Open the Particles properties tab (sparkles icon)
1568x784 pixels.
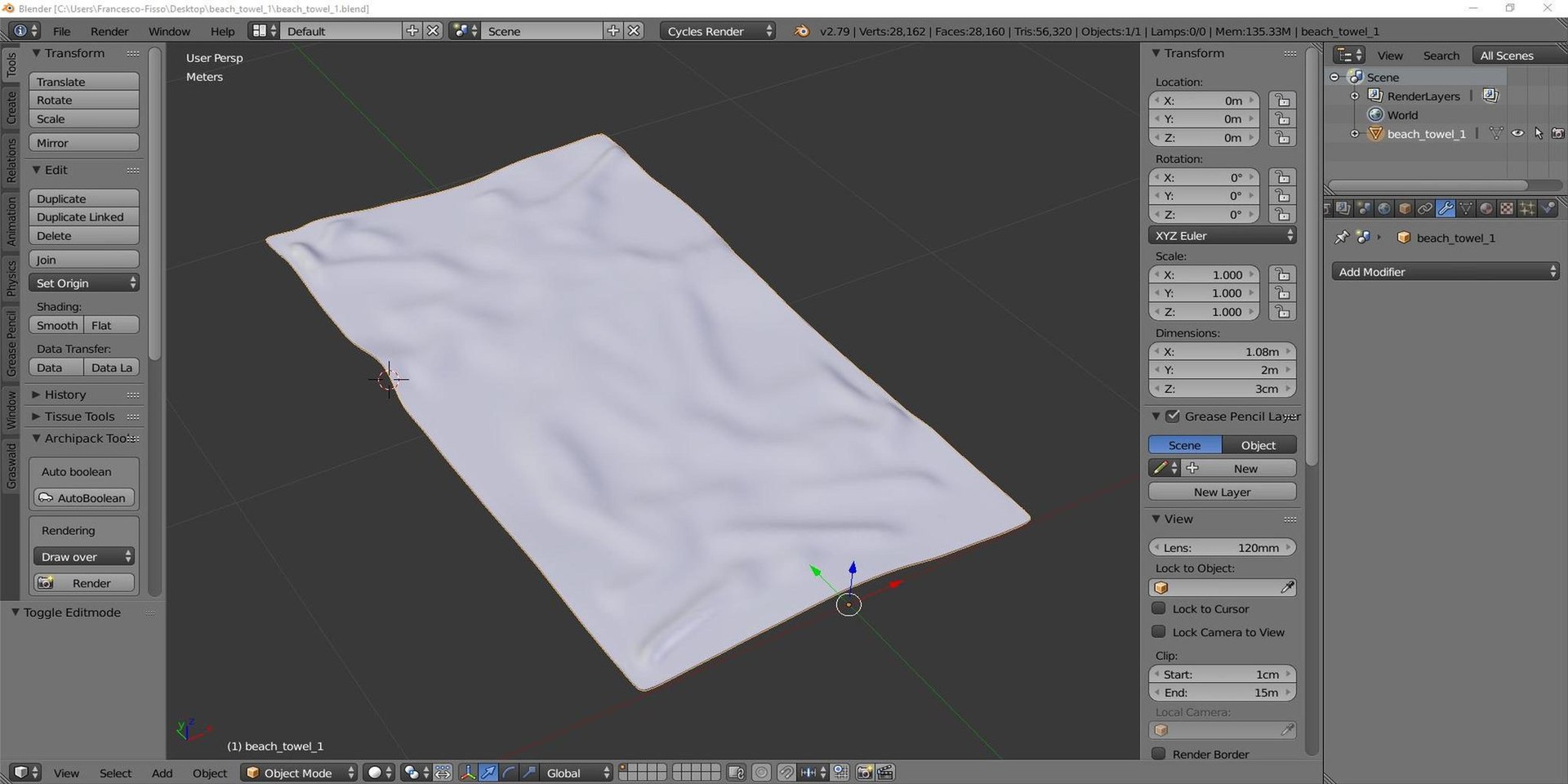pyautogui.click(x=1527, y=209)
